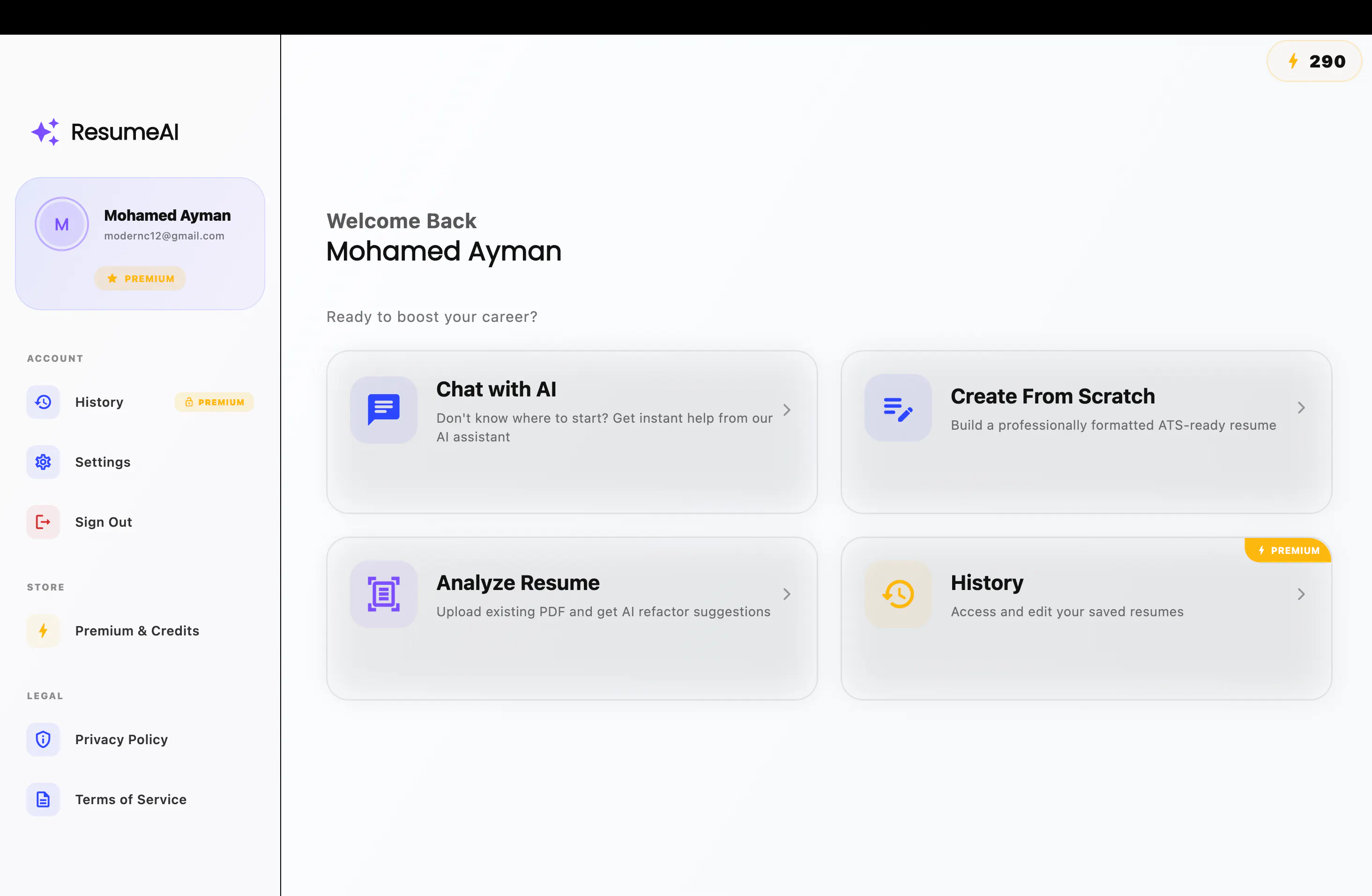
Task: Click the Chat with AI message bubble icon
Action: point(383,410)
